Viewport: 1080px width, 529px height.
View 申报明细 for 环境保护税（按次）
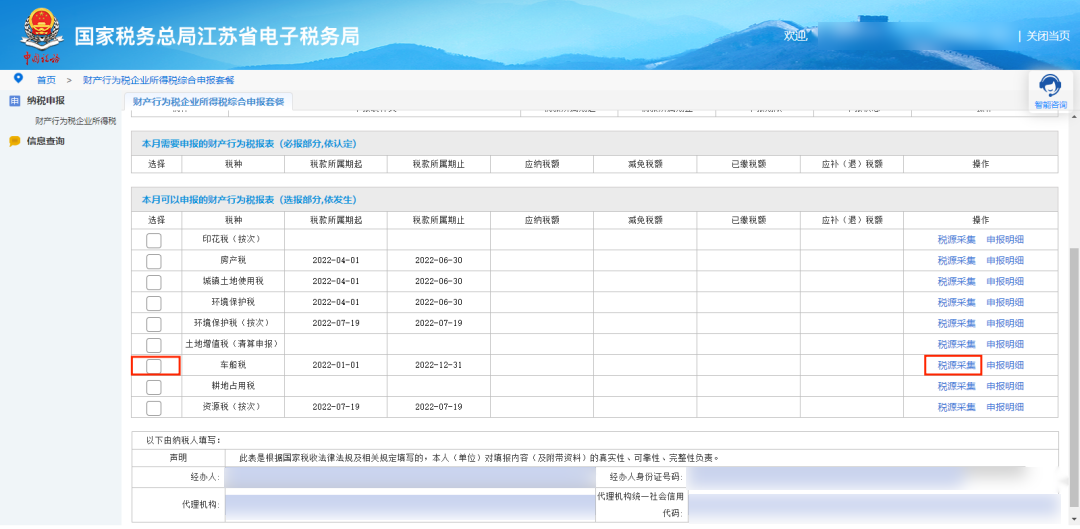(x=1005, y=323)
